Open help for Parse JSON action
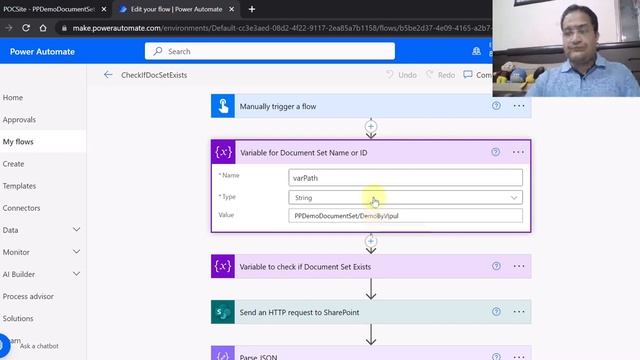640x360 pixels. (x=496, y=356)
